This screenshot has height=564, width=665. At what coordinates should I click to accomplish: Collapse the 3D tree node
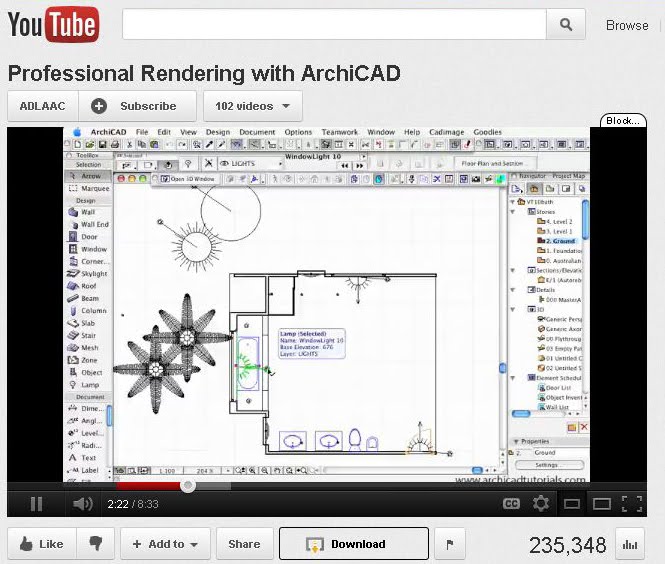pyautogui.click(x=513, y=310)
